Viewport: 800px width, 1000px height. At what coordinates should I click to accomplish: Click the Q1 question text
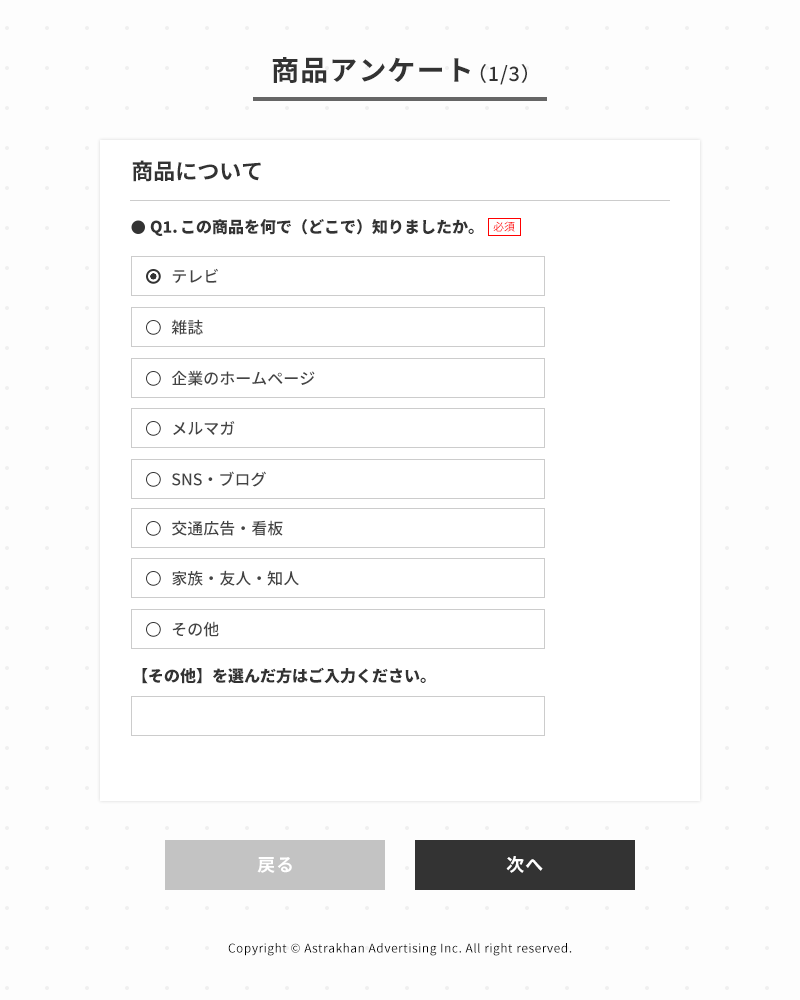pyautogui.click(x=313, y=227)
